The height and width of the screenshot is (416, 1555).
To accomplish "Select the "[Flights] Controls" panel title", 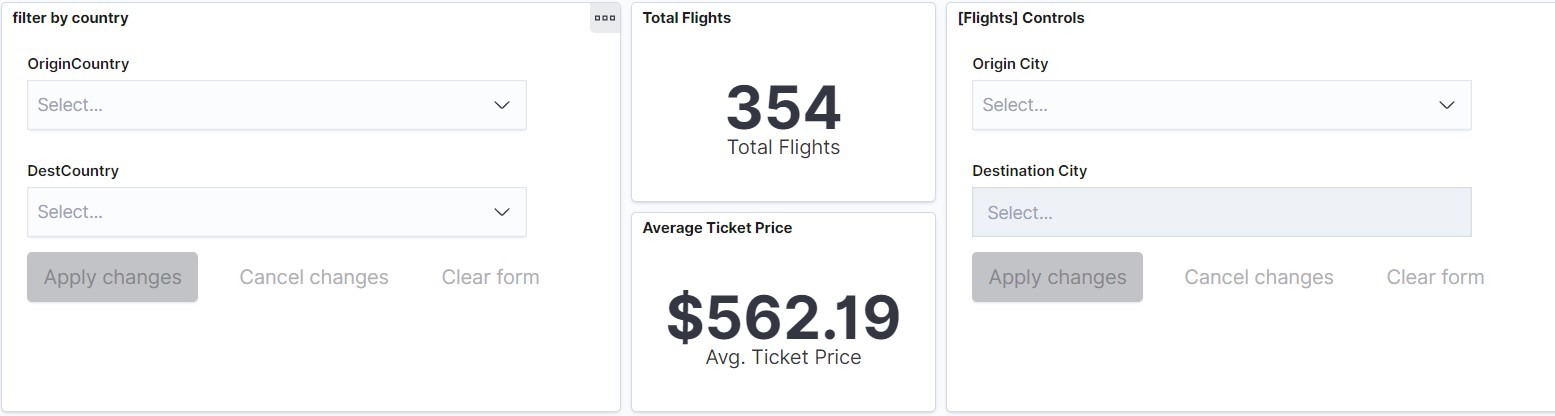I will pos(1020,18).
